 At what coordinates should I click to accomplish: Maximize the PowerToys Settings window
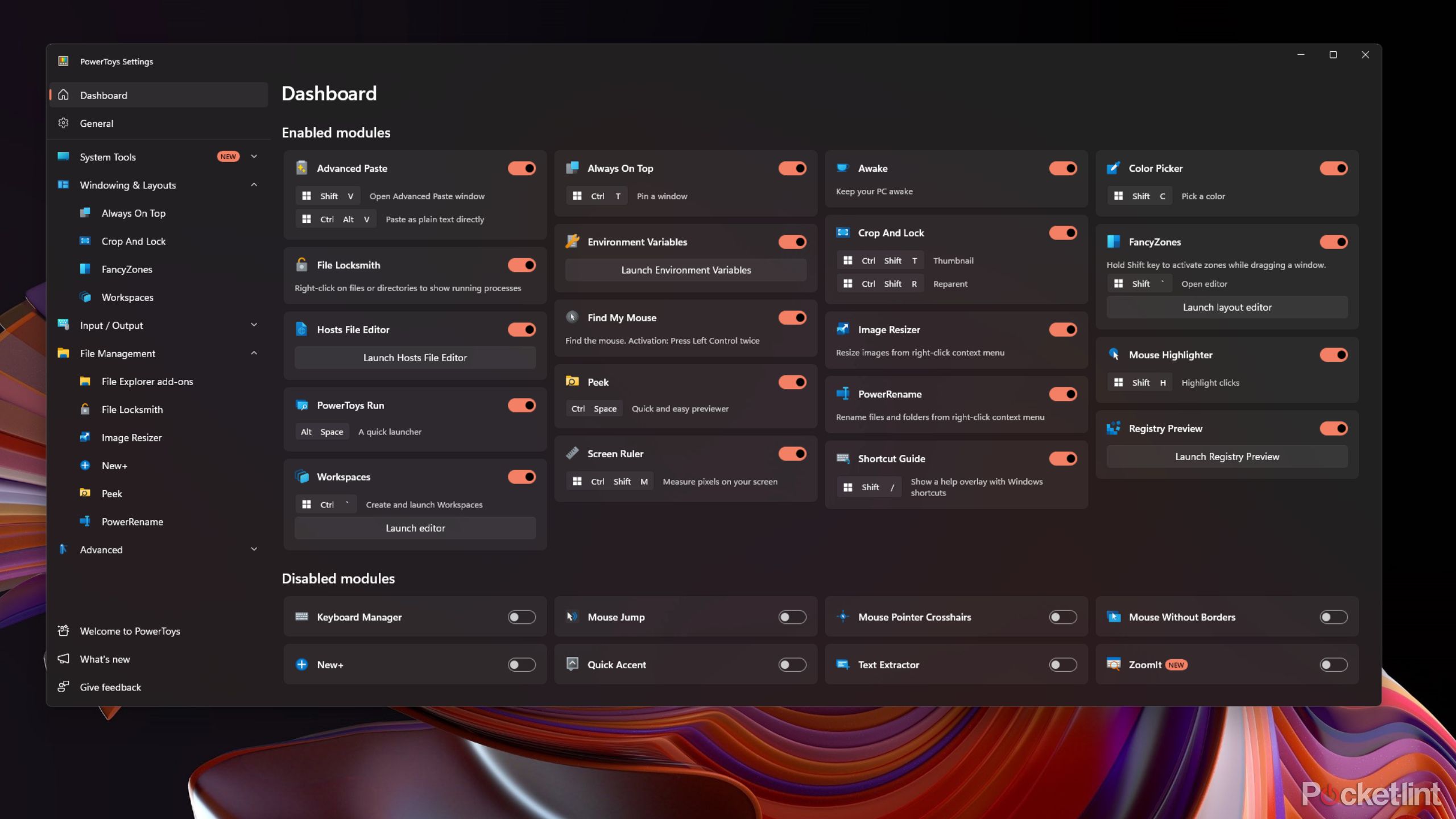tap(1333, 55)
